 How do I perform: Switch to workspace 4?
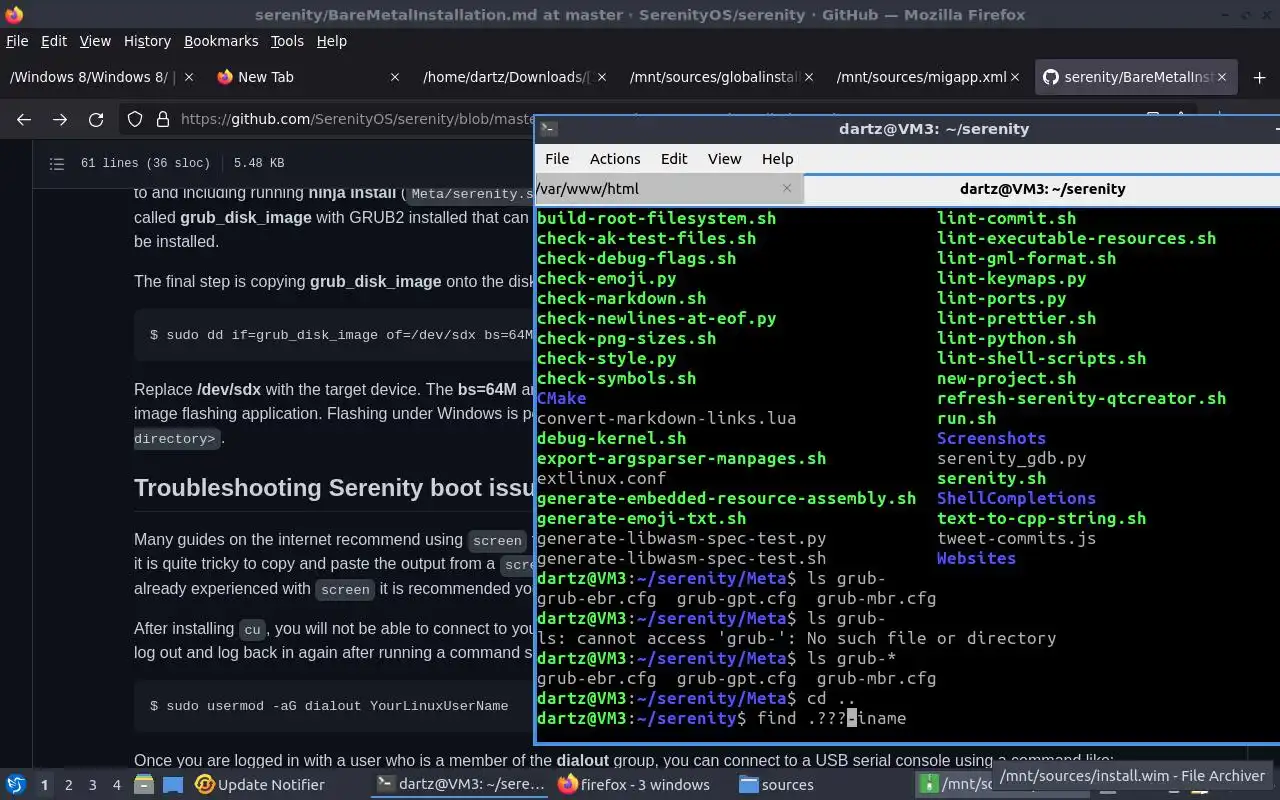click(117, 785)
